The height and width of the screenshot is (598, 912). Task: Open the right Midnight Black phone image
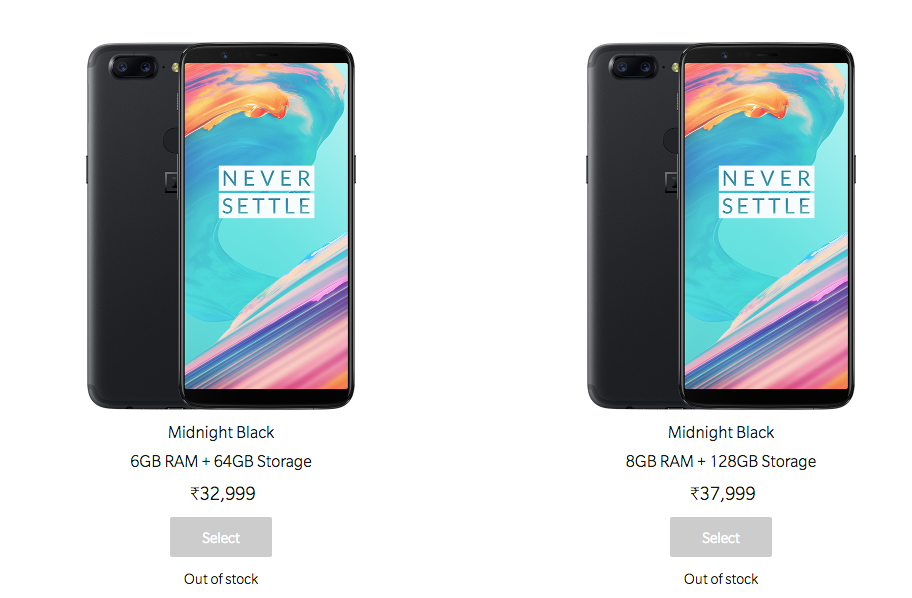(721, 226)
